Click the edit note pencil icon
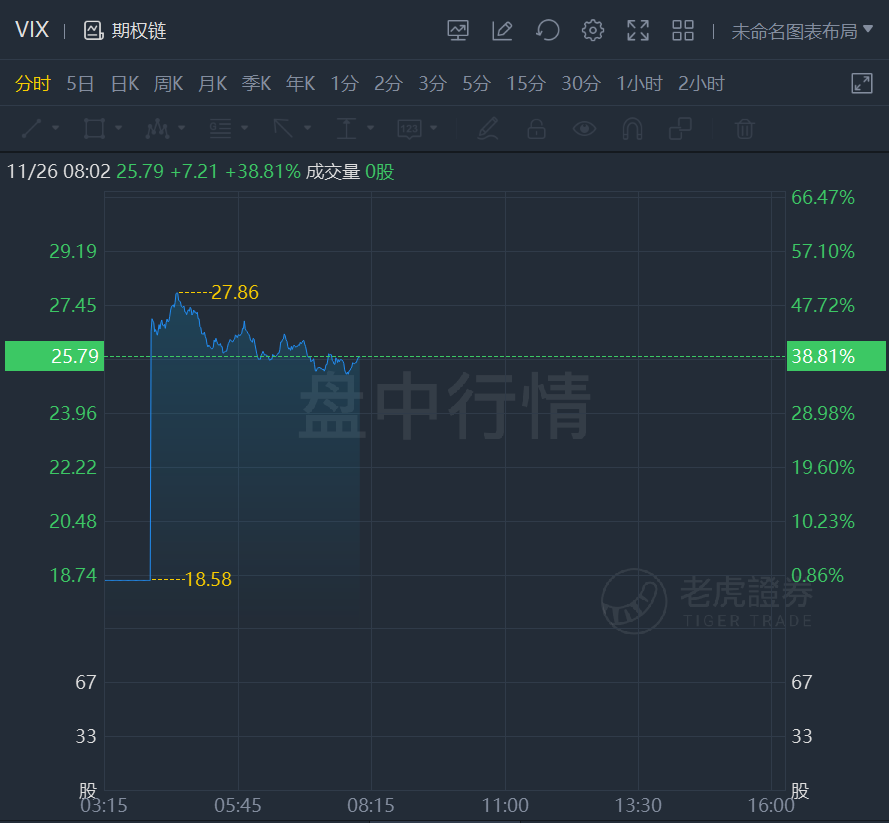The height and width of the screenshot is (823, 889). [502, 31]
